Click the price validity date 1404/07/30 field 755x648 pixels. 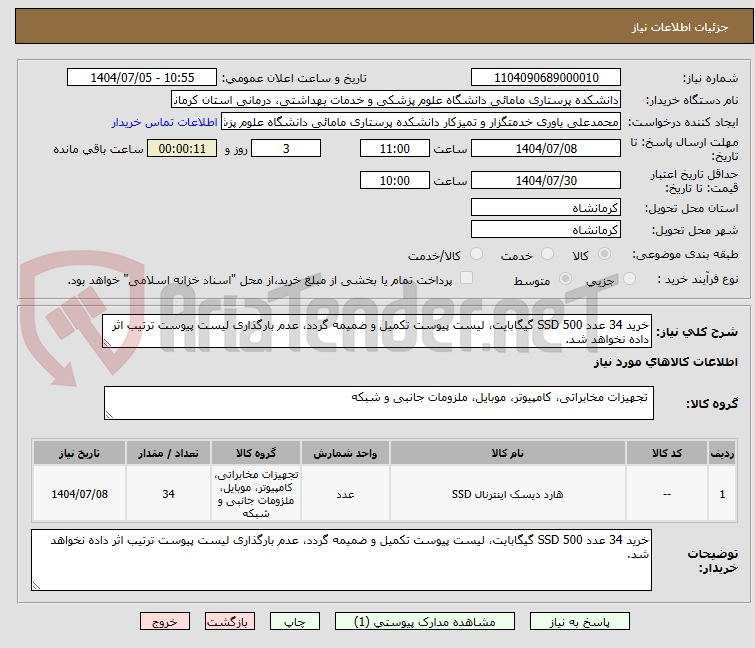coord(546,181)
